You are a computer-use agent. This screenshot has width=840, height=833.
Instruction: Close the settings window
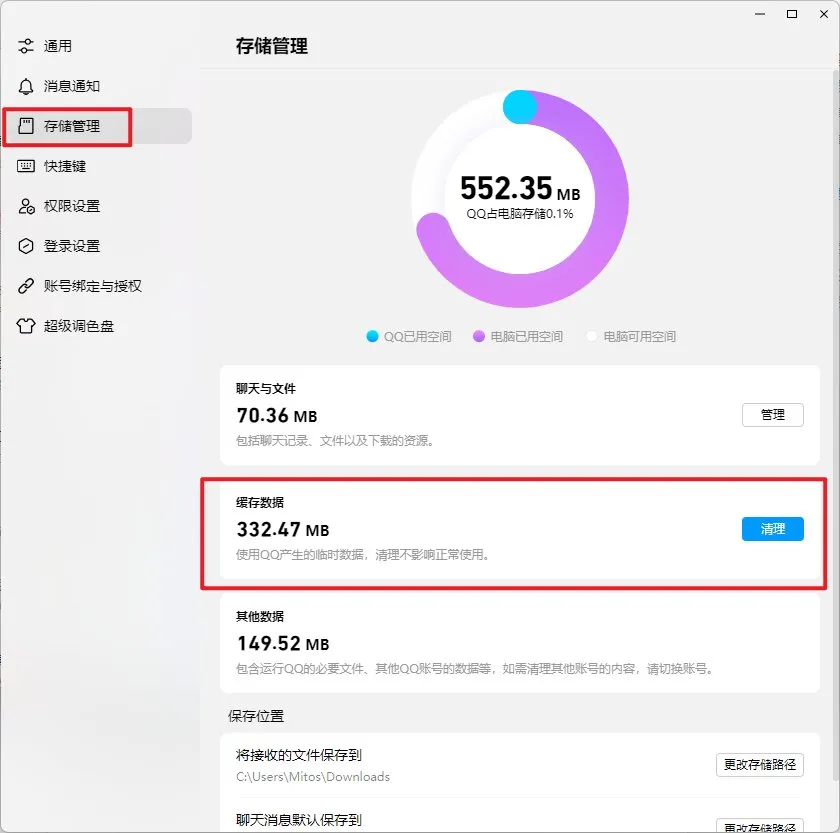pos(824,14)
